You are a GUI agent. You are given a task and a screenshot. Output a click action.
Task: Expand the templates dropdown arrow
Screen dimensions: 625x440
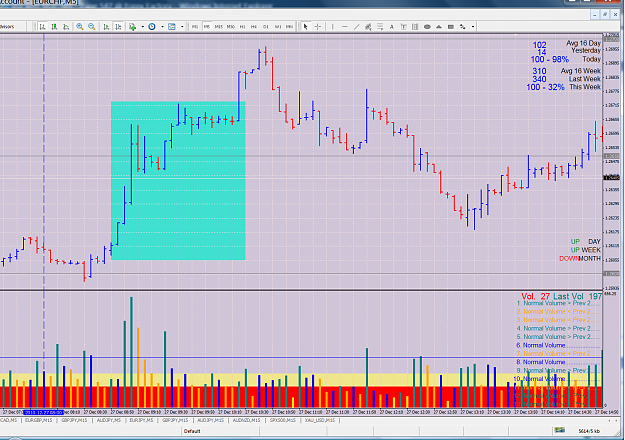(182, 27)
